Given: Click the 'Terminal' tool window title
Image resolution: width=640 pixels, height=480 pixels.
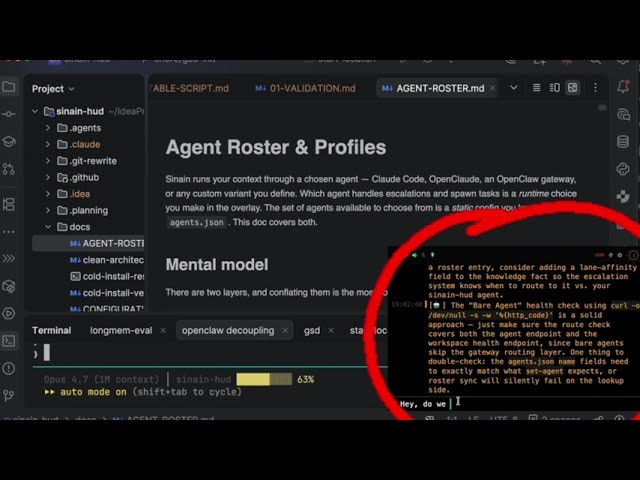Looking at the screenshot, I should (x=51, y=331).
